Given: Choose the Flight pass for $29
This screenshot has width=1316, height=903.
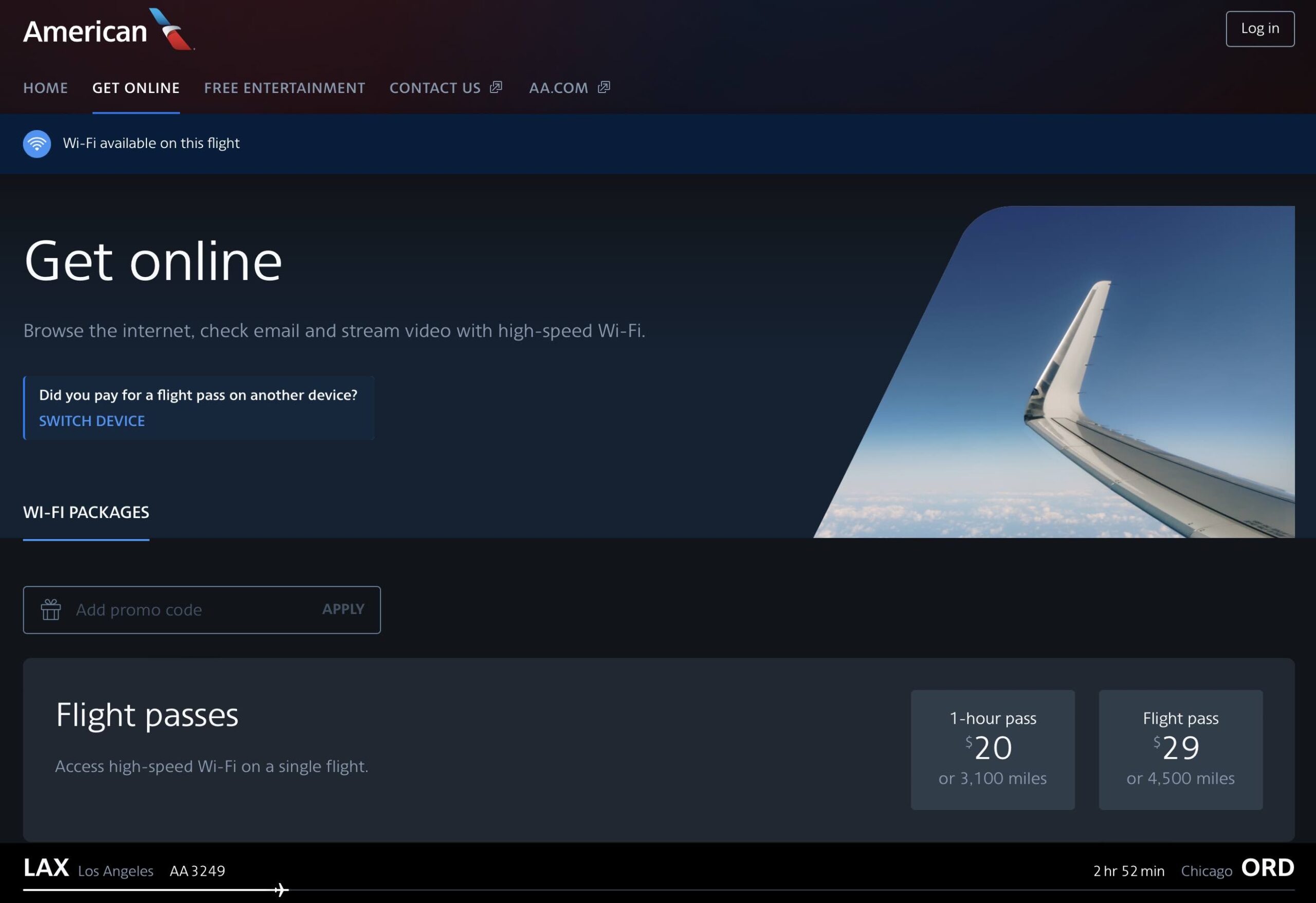Looking at the screenshot, I should (x=1180, y=749).
